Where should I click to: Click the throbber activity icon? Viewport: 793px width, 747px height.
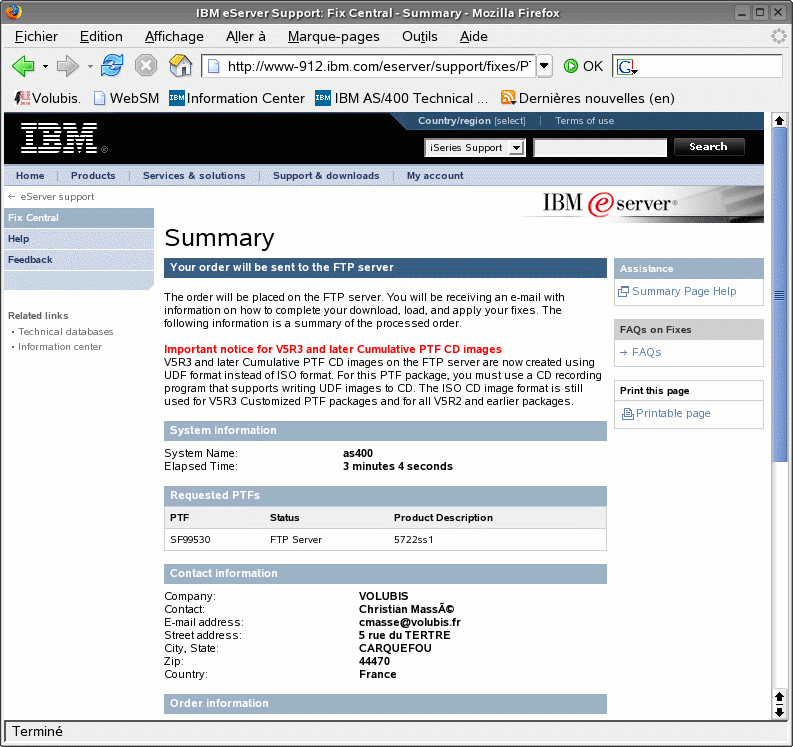778,36
